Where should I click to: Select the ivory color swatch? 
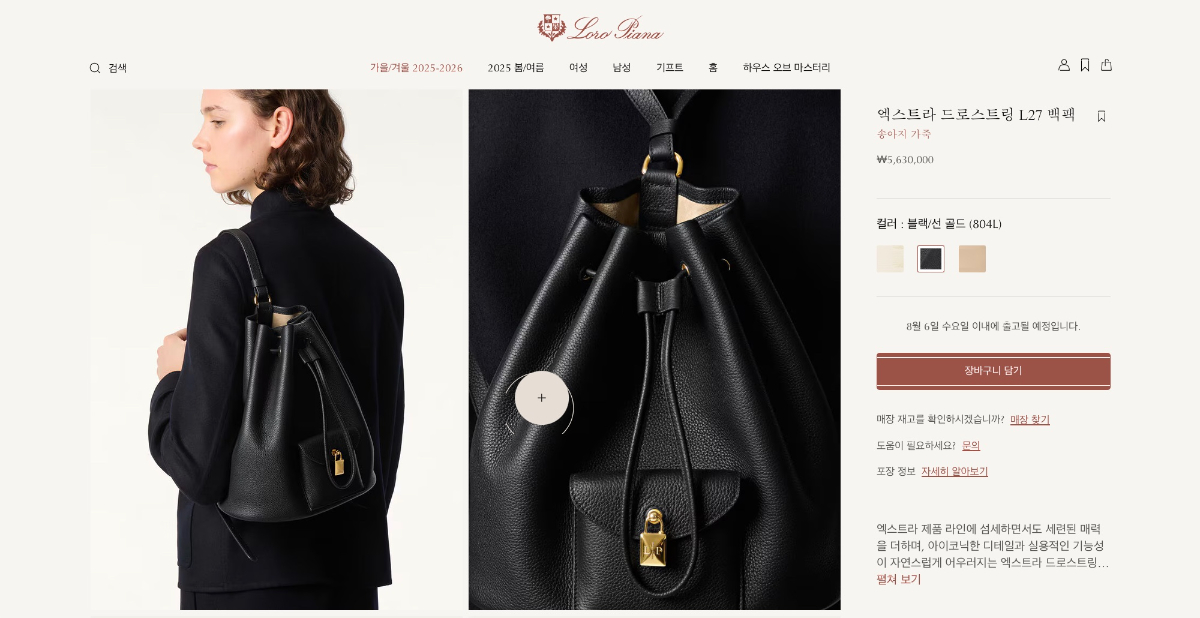(890, 259)
